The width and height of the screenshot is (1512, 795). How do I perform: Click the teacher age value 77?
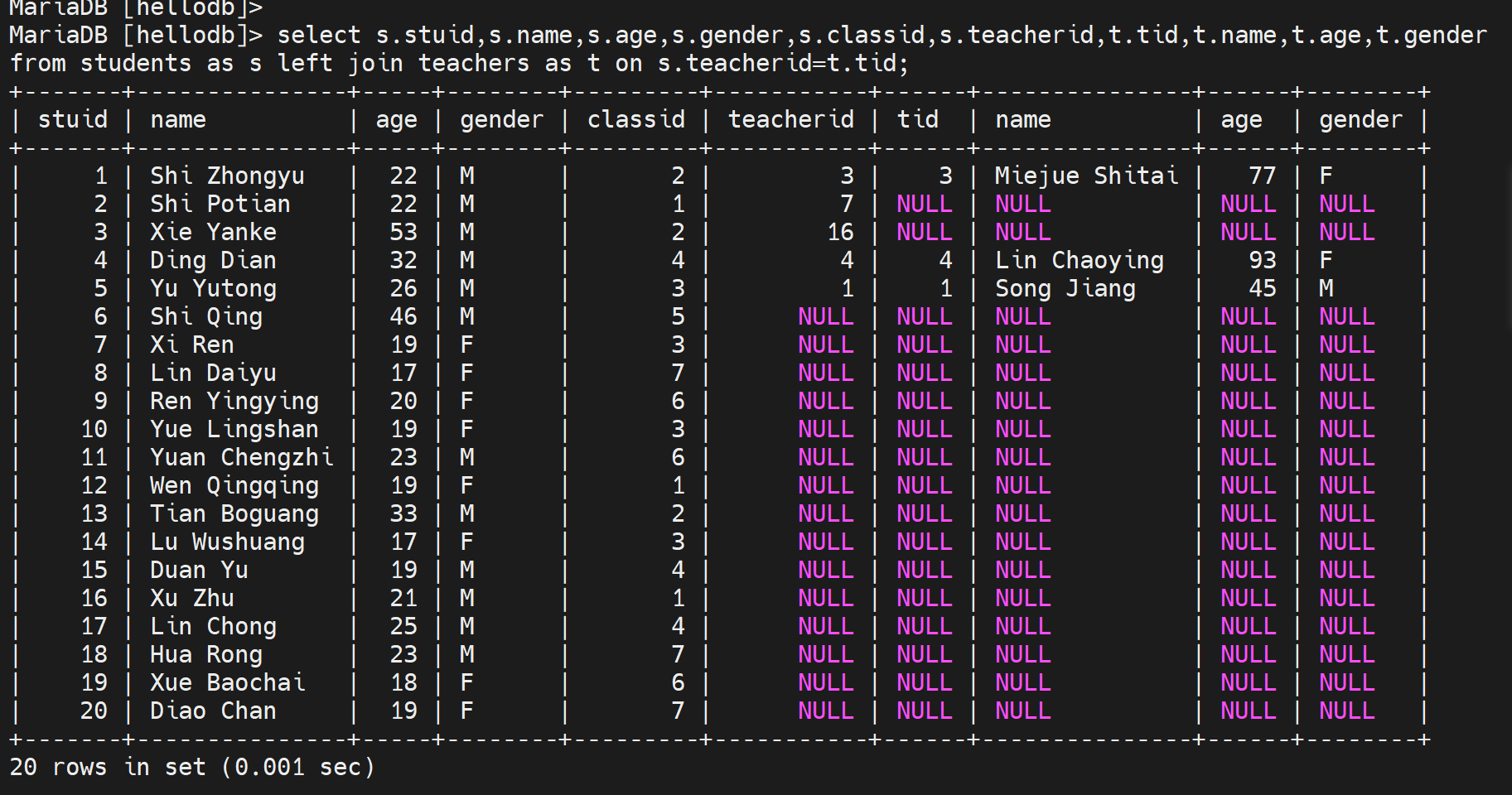tap(1262, 176)
